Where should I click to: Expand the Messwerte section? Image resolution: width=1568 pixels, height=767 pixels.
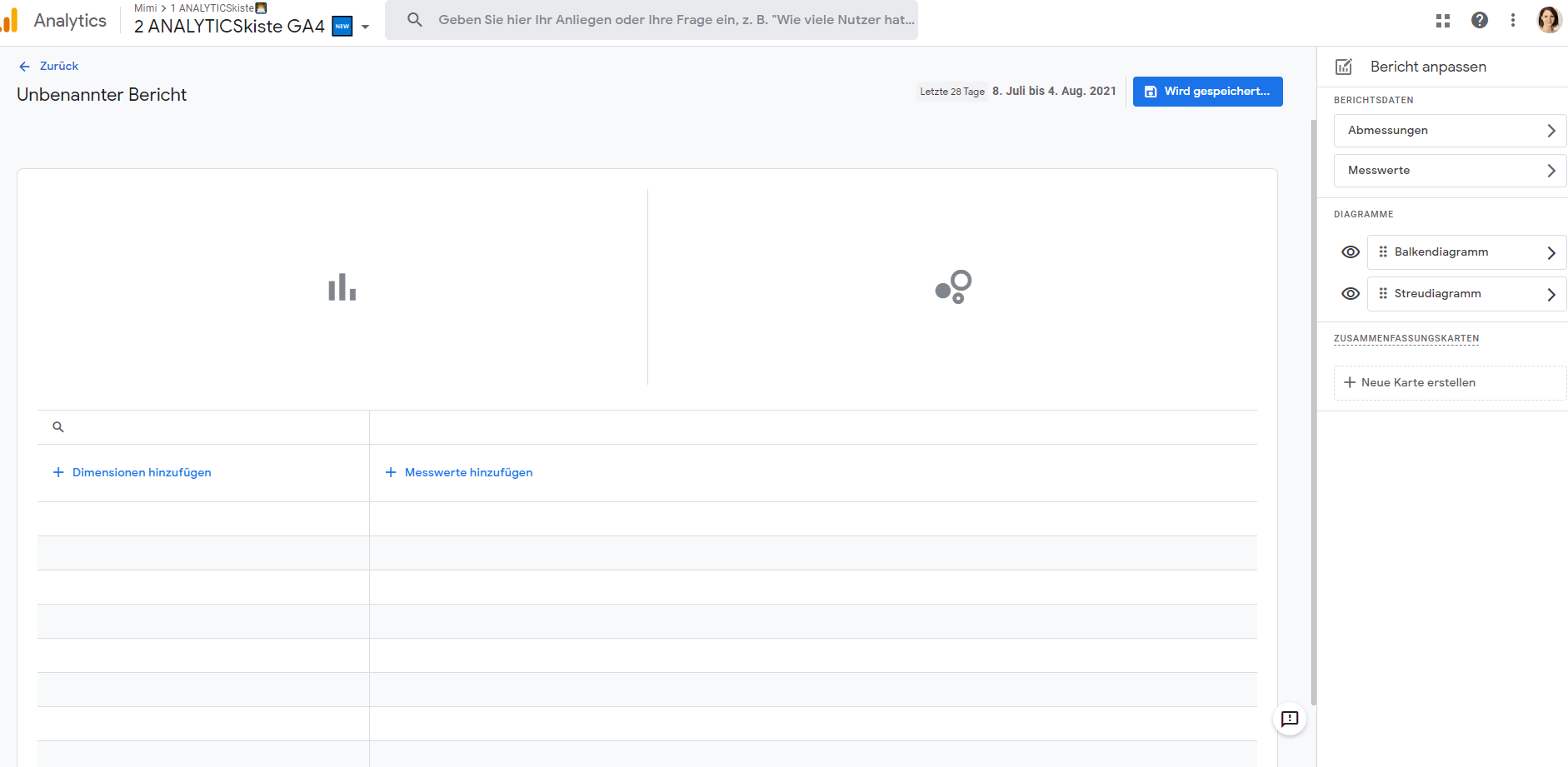pos(1450,171)
